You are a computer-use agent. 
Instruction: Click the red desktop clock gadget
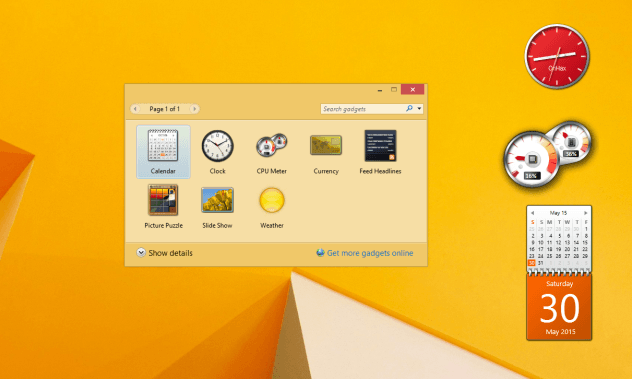[557, 56]
